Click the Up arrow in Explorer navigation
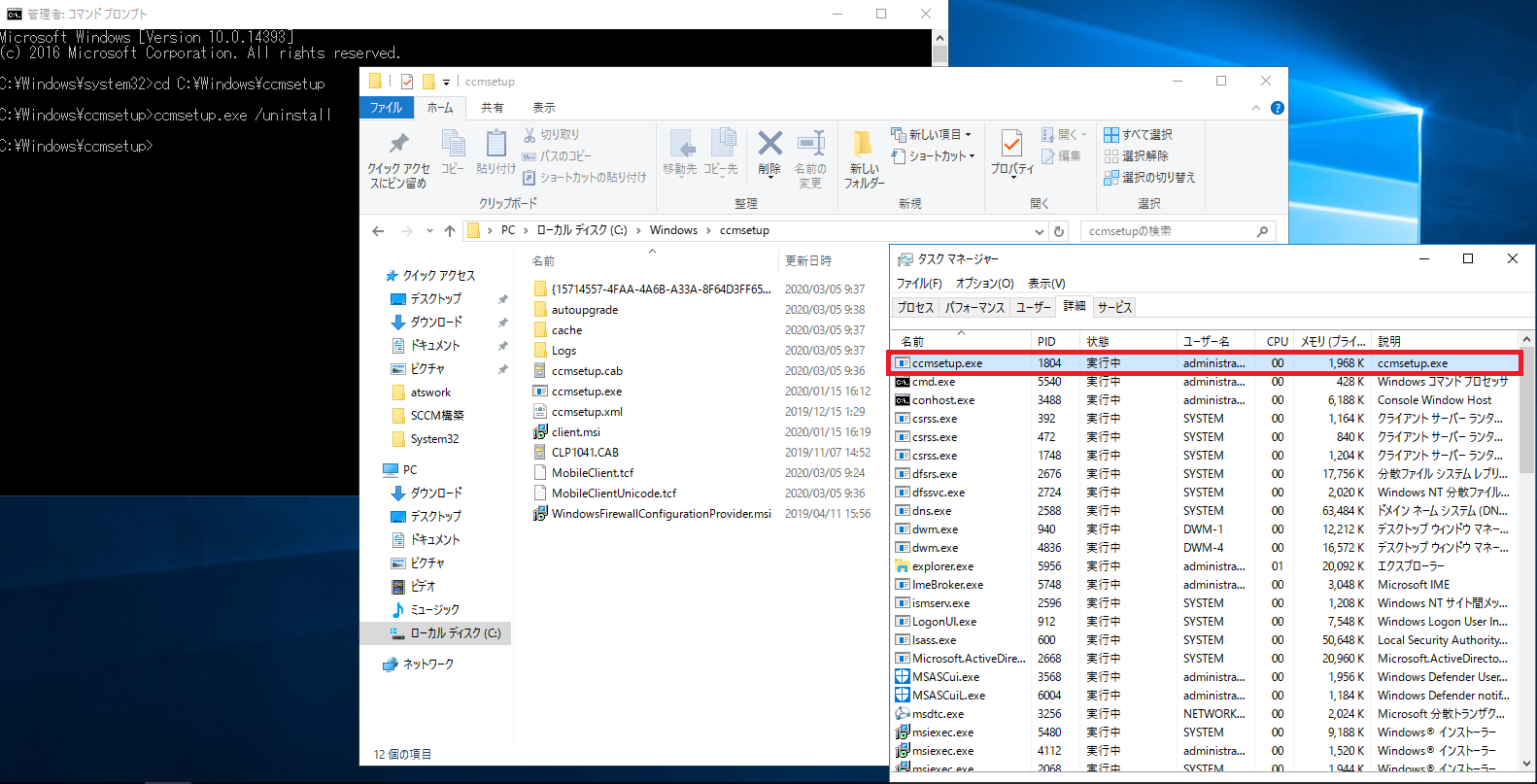1537x784 pixels. click(x=449, y=231)
